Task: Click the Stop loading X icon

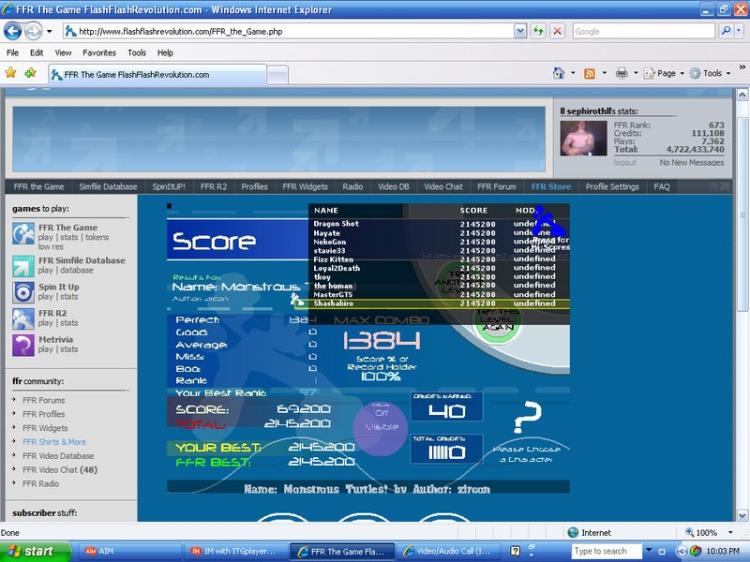Action: pos(557,31)
